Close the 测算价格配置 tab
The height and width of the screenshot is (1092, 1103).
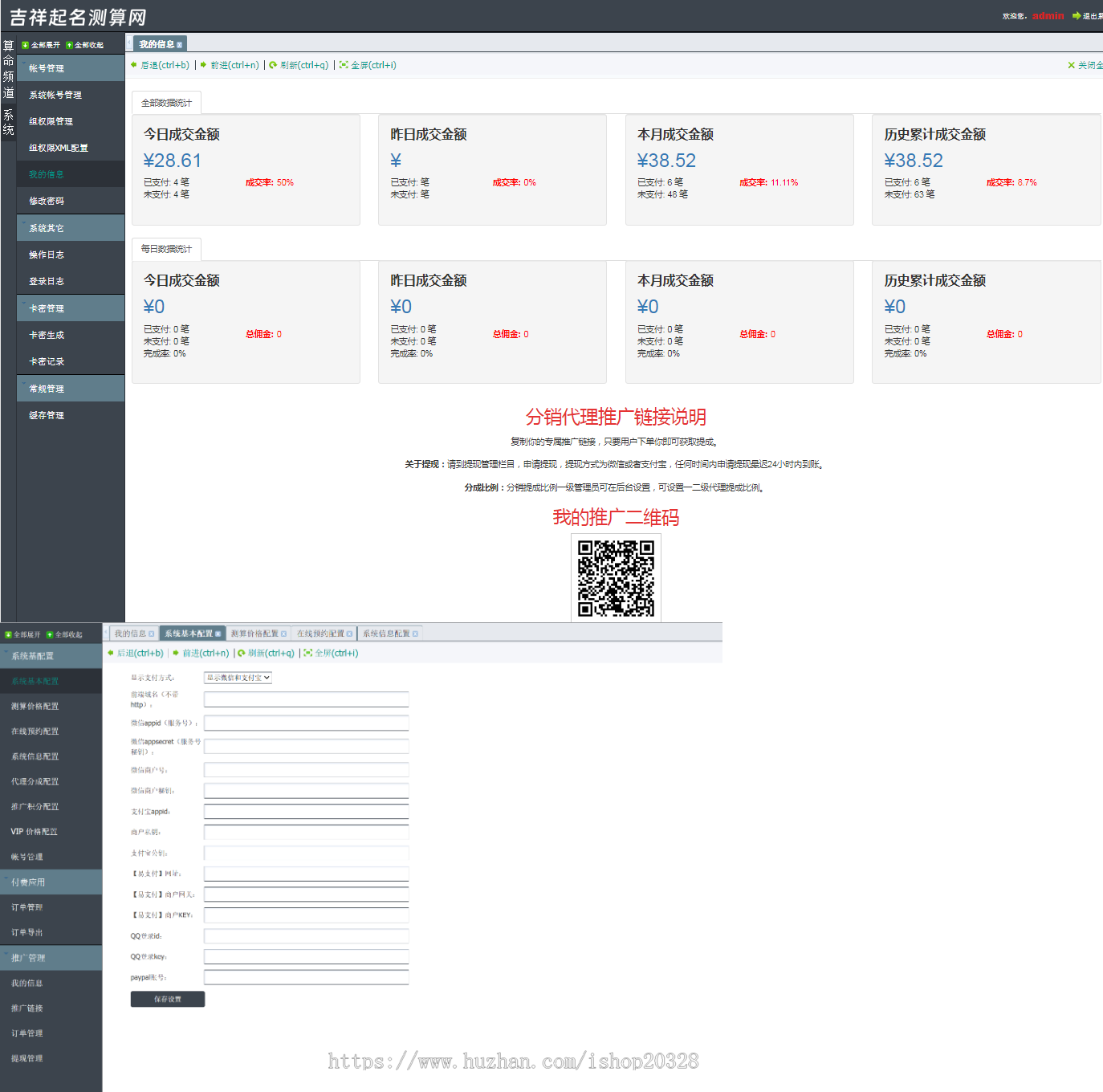tap(283, 634)
